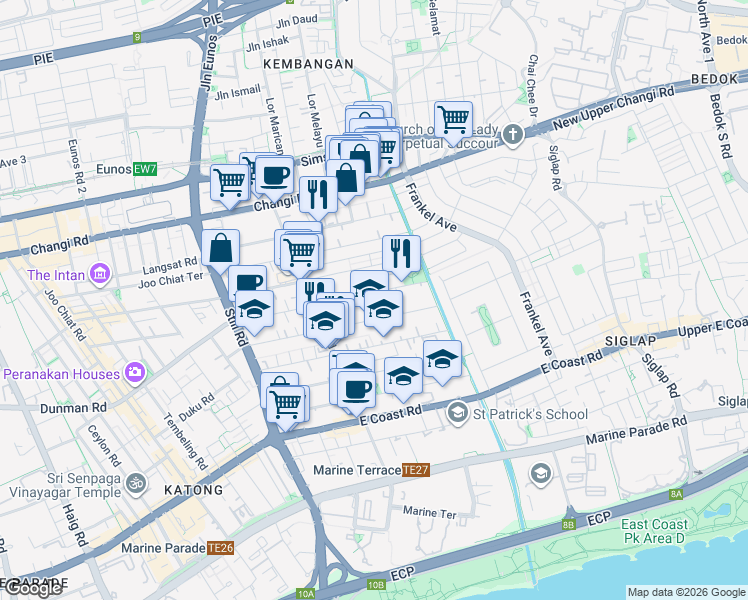Select the 'Still Rd' label

237,327
